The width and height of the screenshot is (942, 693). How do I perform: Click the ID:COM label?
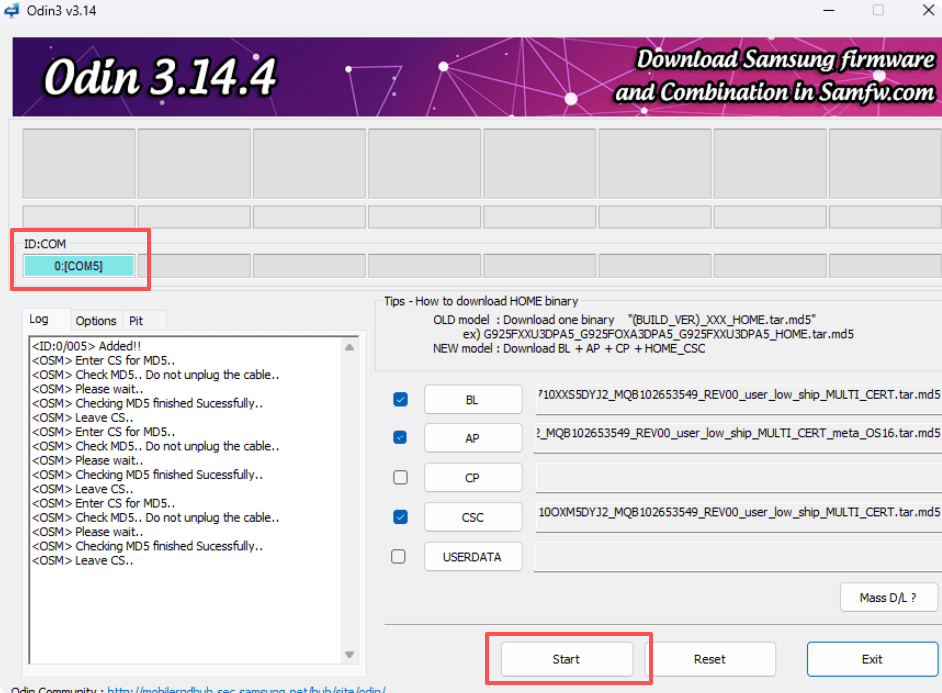[45, 244]
